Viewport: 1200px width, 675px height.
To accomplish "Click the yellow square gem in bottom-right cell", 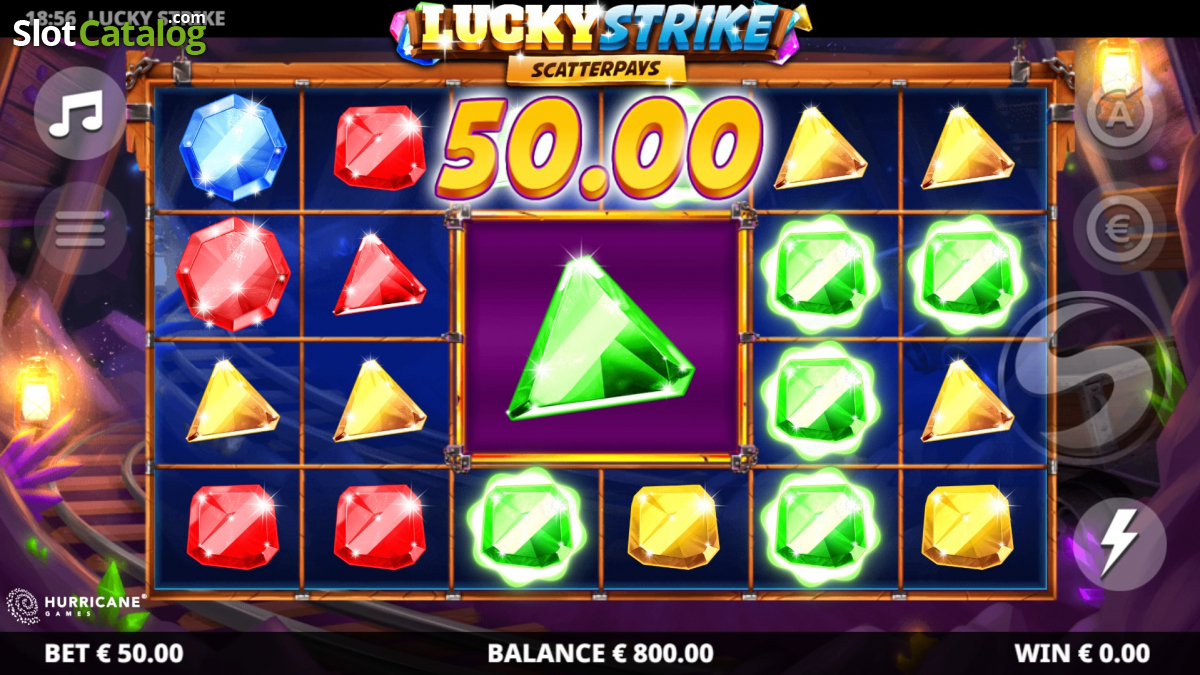I will point(967,527).
